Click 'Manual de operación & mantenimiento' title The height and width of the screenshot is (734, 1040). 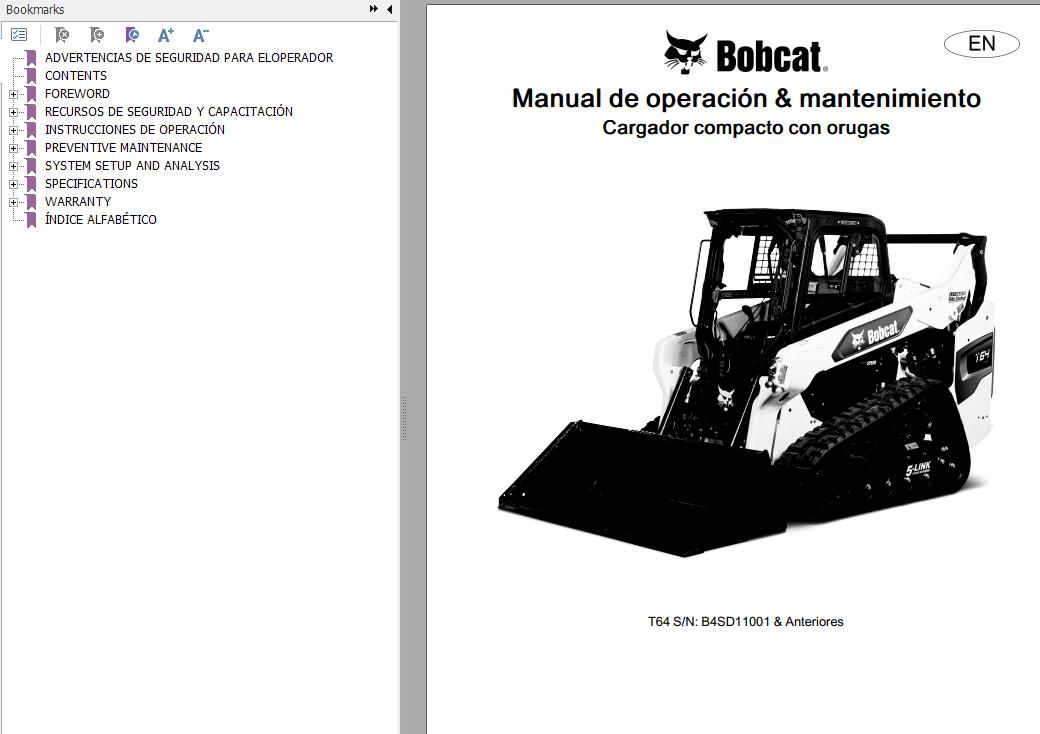point(746,98)
